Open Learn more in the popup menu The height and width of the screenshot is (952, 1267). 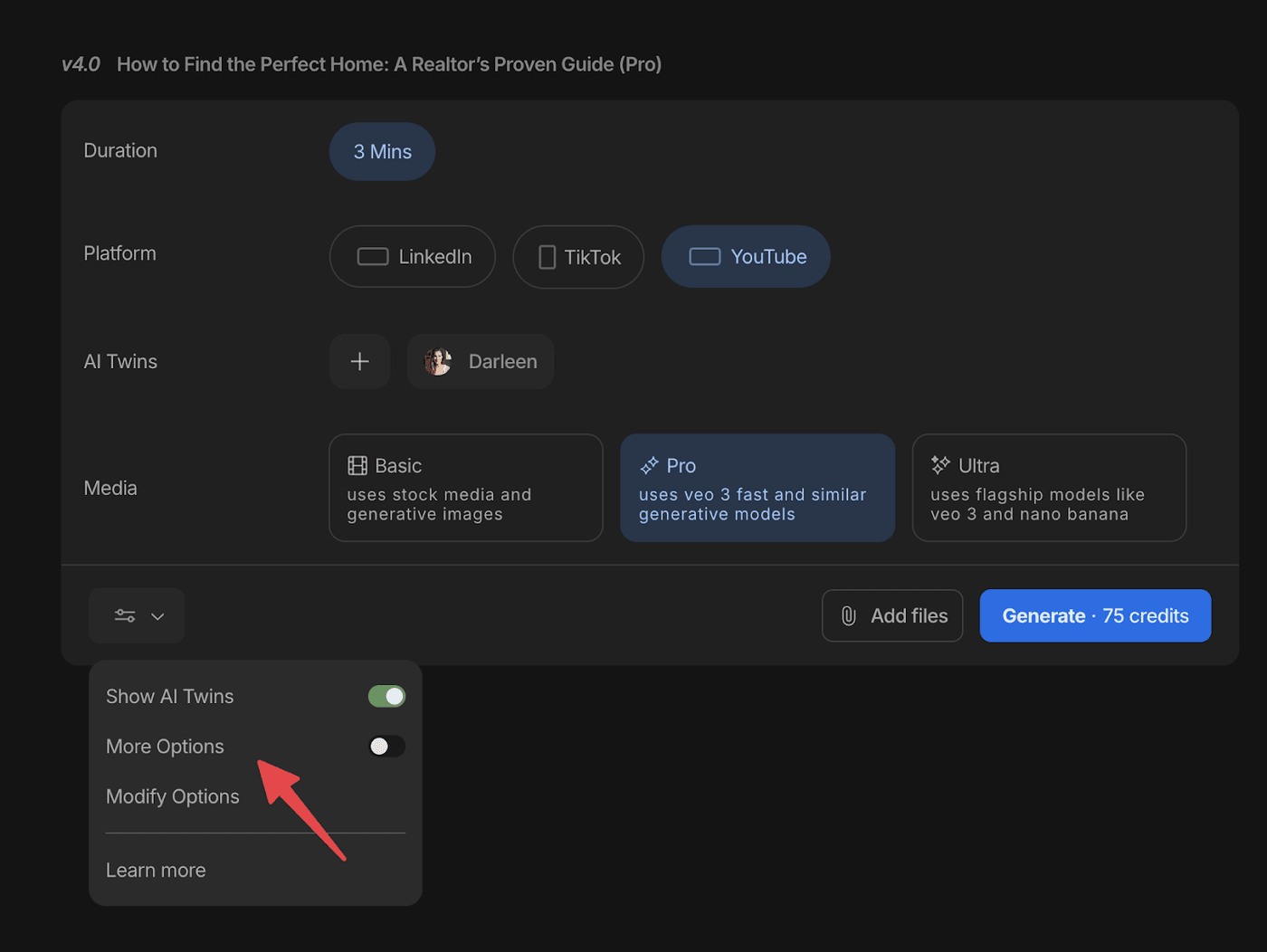(x=156, y=871)
